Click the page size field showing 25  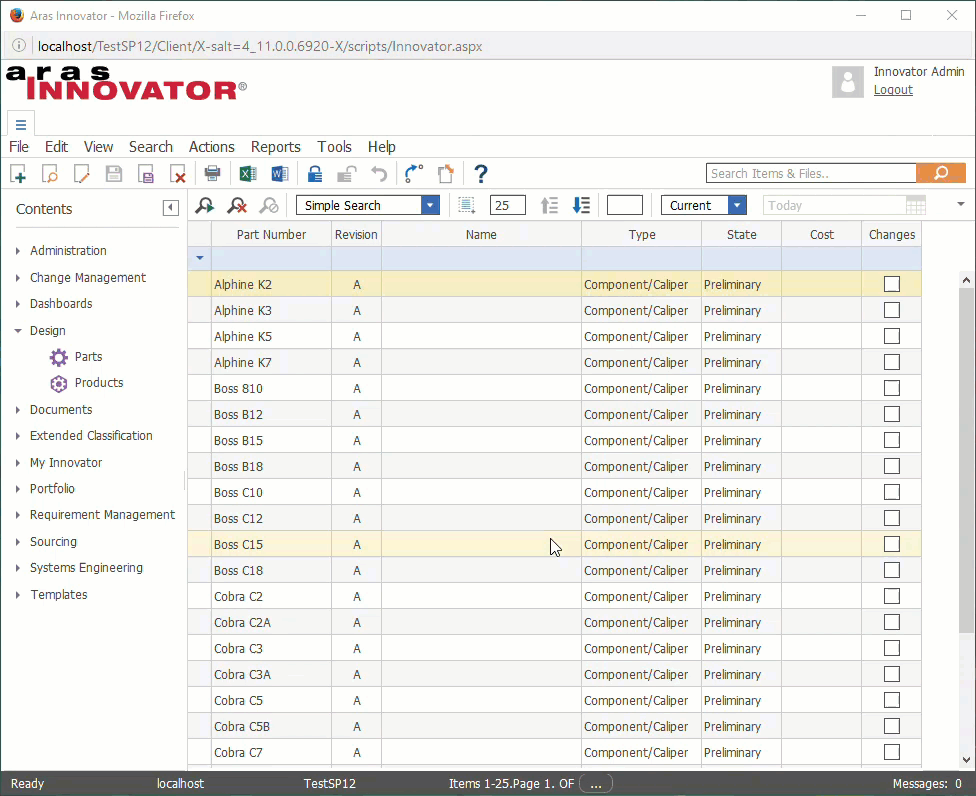click(x=507, y=205)
